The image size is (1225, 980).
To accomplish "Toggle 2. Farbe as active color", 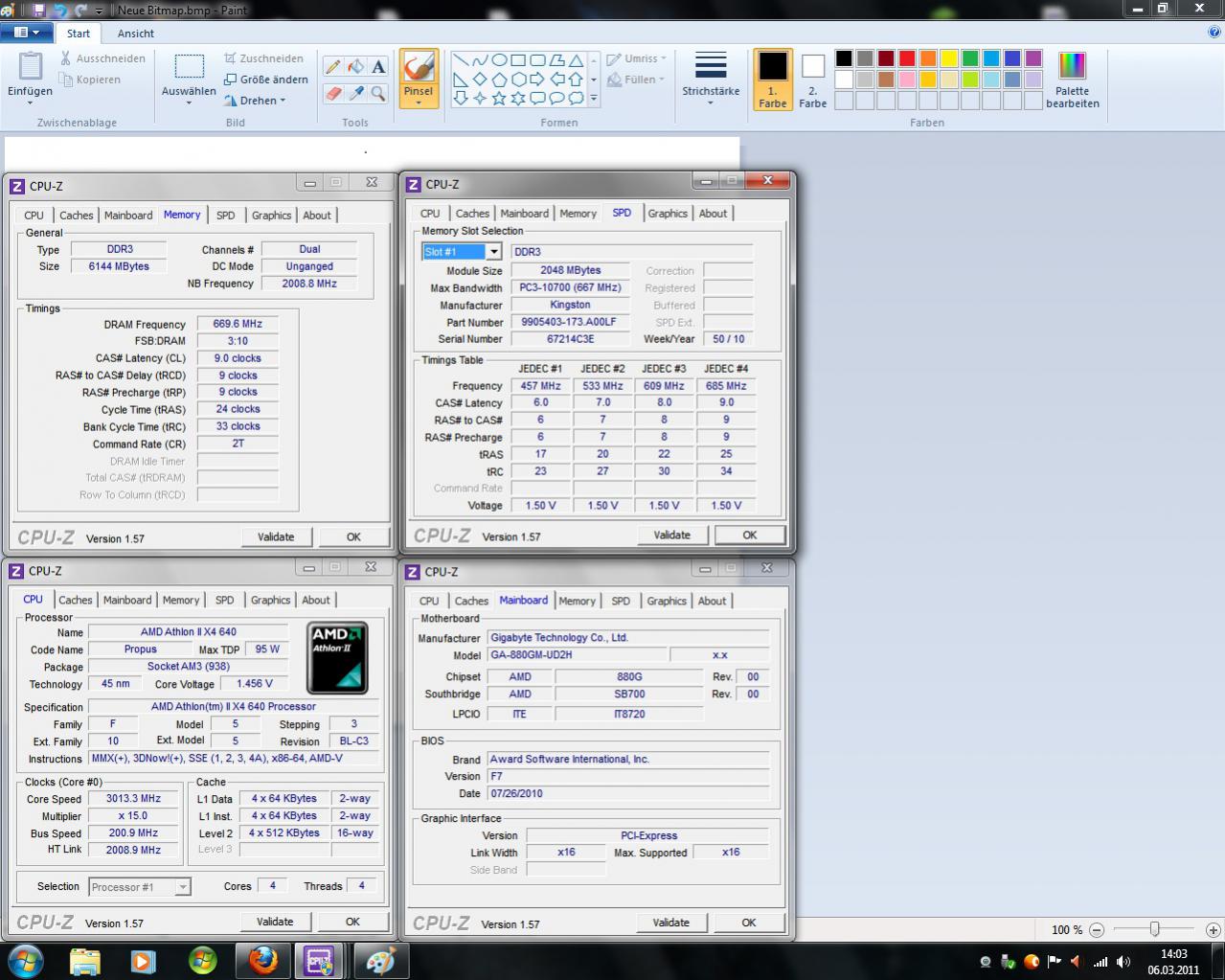I will coord(812,80).
